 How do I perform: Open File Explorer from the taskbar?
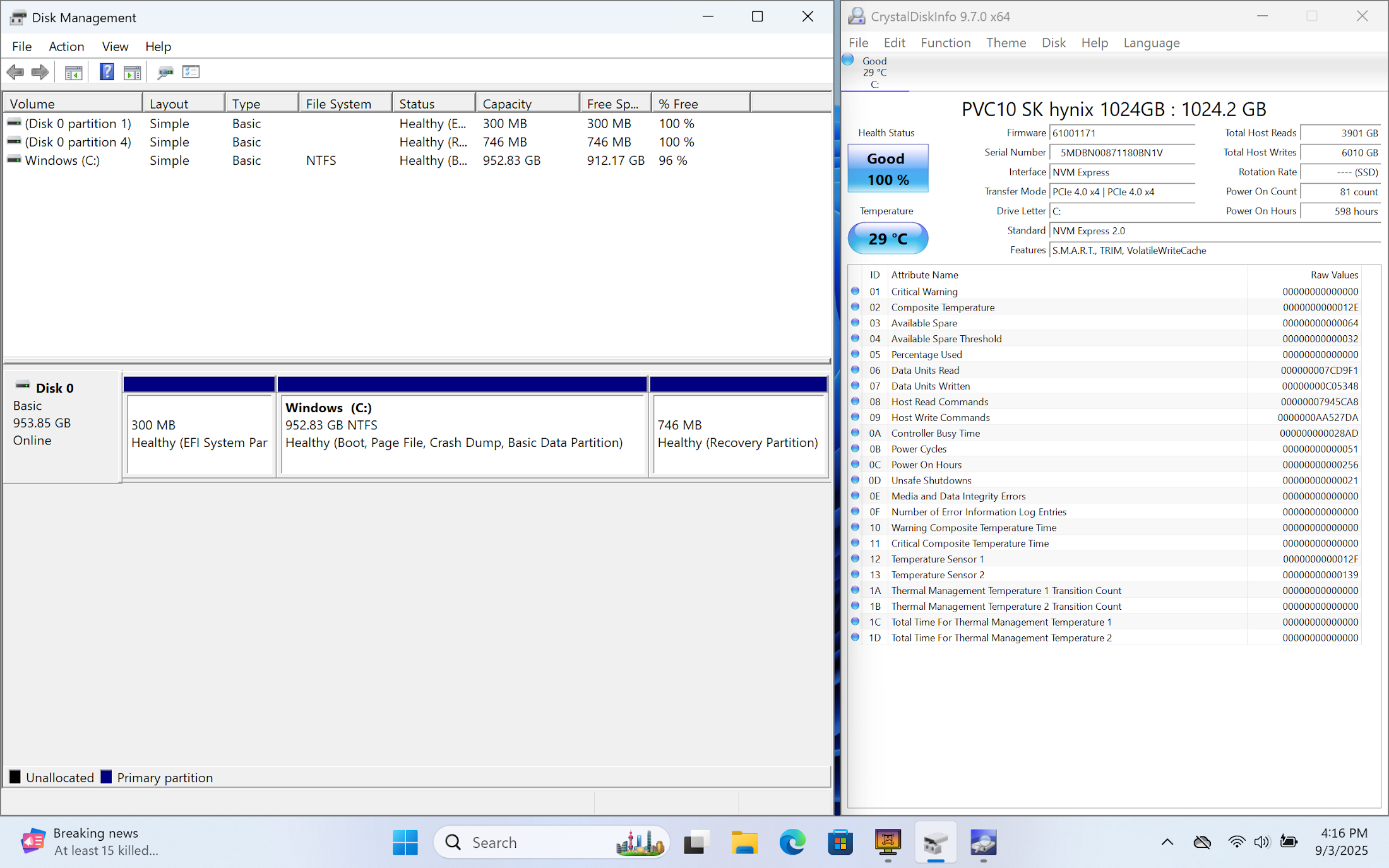(744, 842)
